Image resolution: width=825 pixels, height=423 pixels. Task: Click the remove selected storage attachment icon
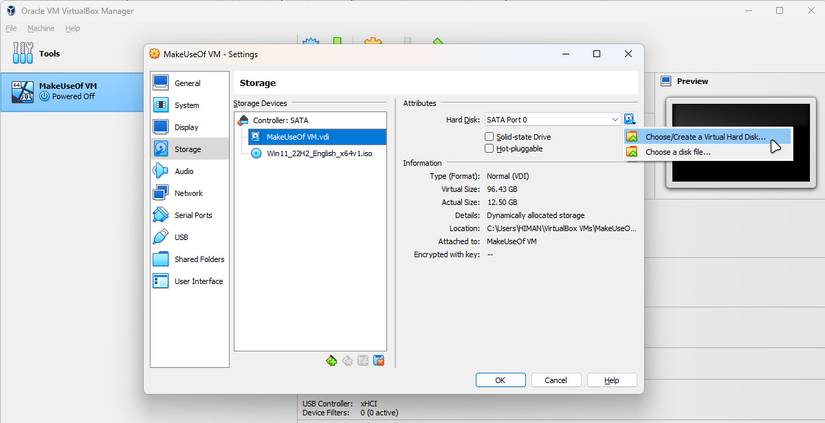pyautogui.click(x=378, y=360)
